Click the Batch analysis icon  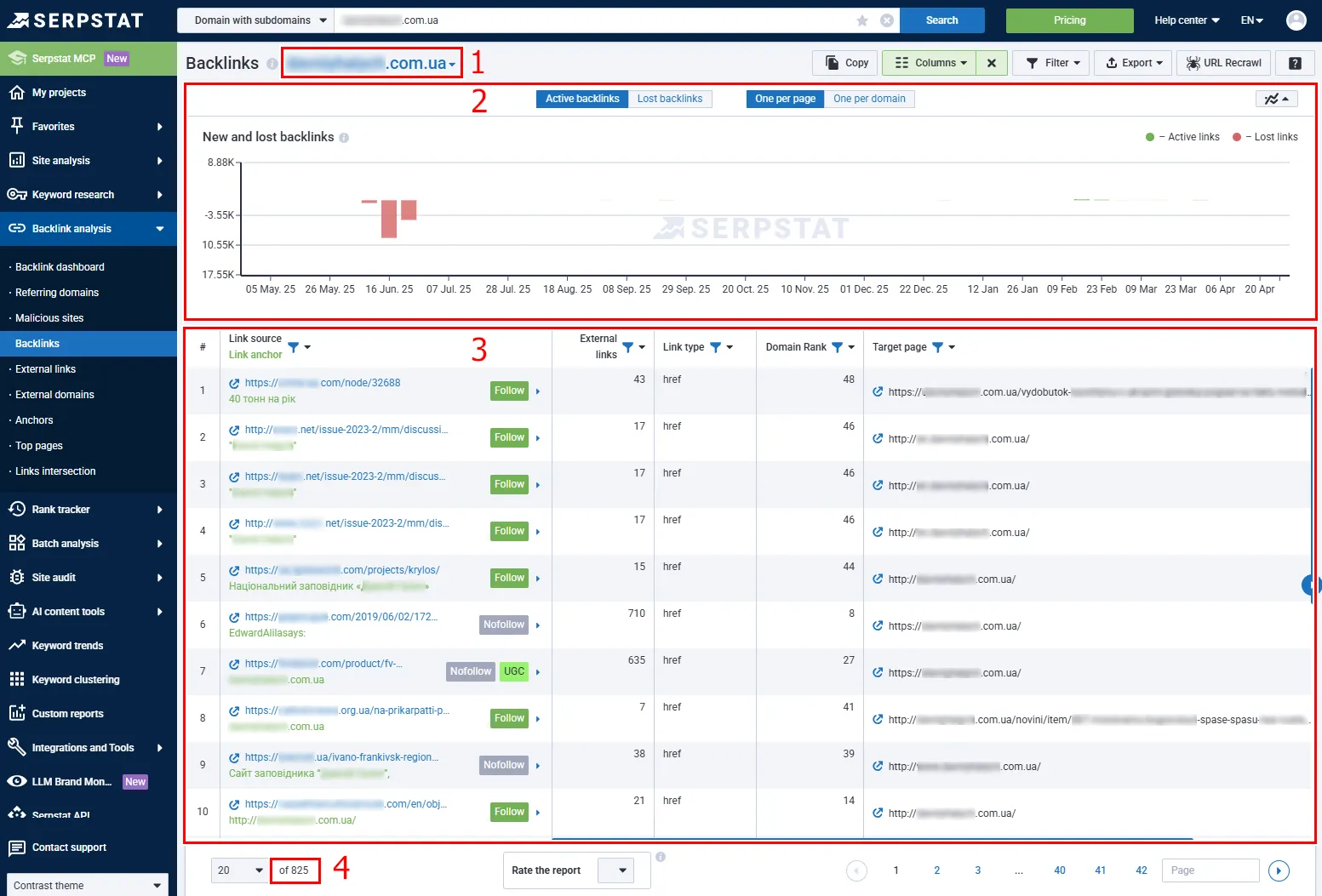tap(16, 543)
